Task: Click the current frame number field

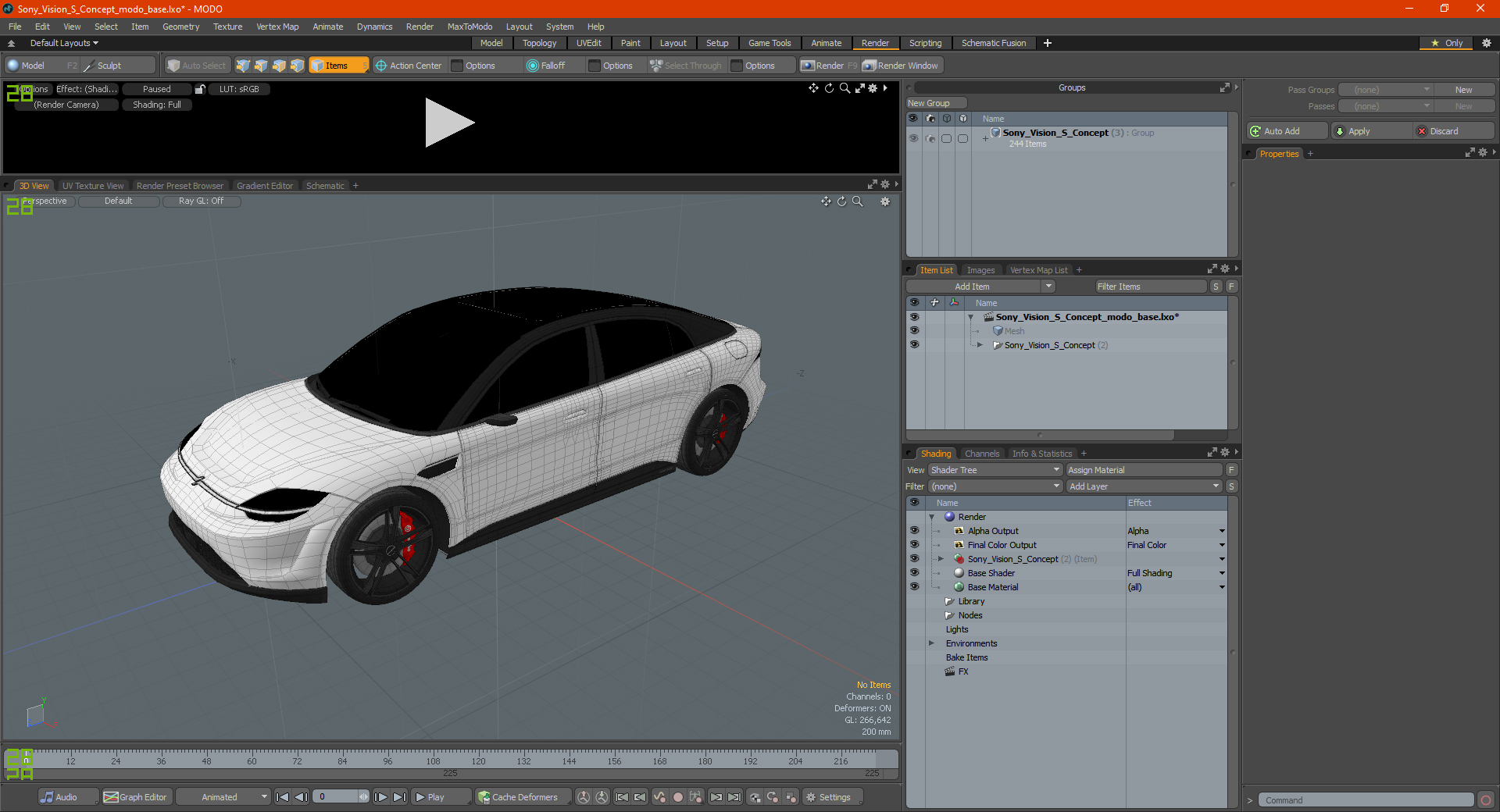Action: [x=336, y=797]
